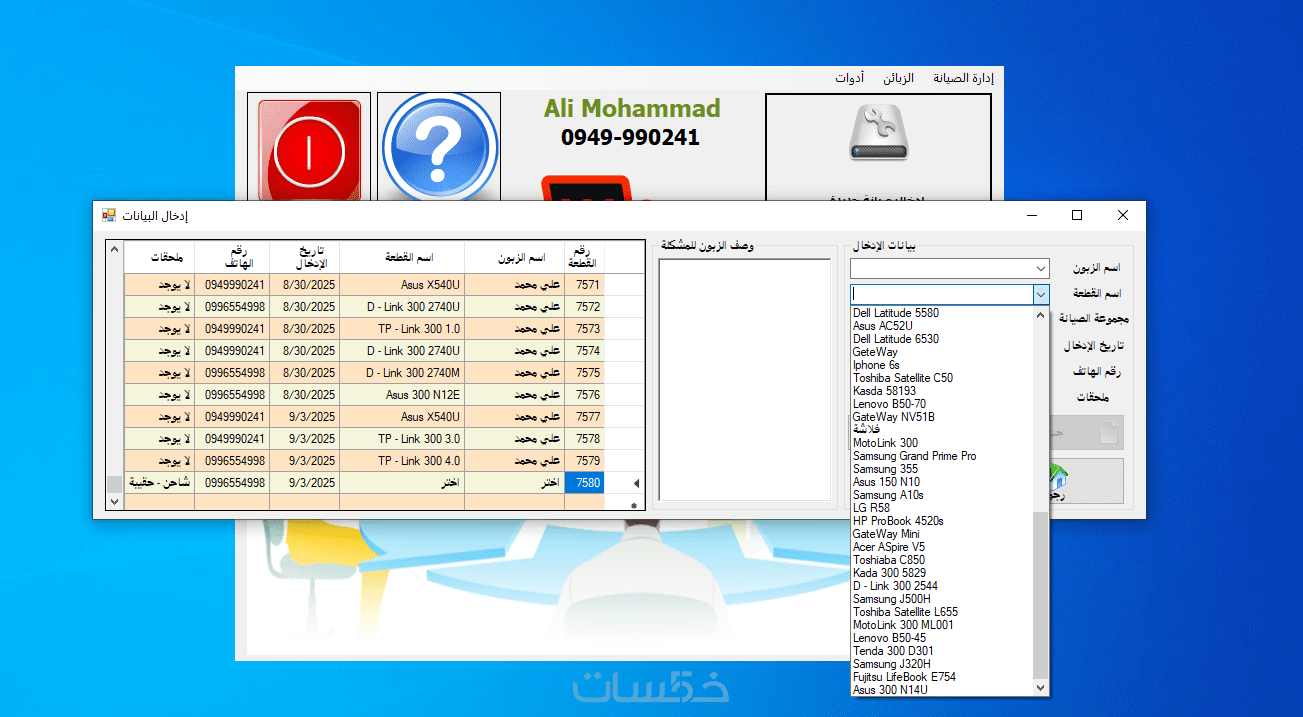
Task: Select cell with item number 7580
Action: pos(584,483)
